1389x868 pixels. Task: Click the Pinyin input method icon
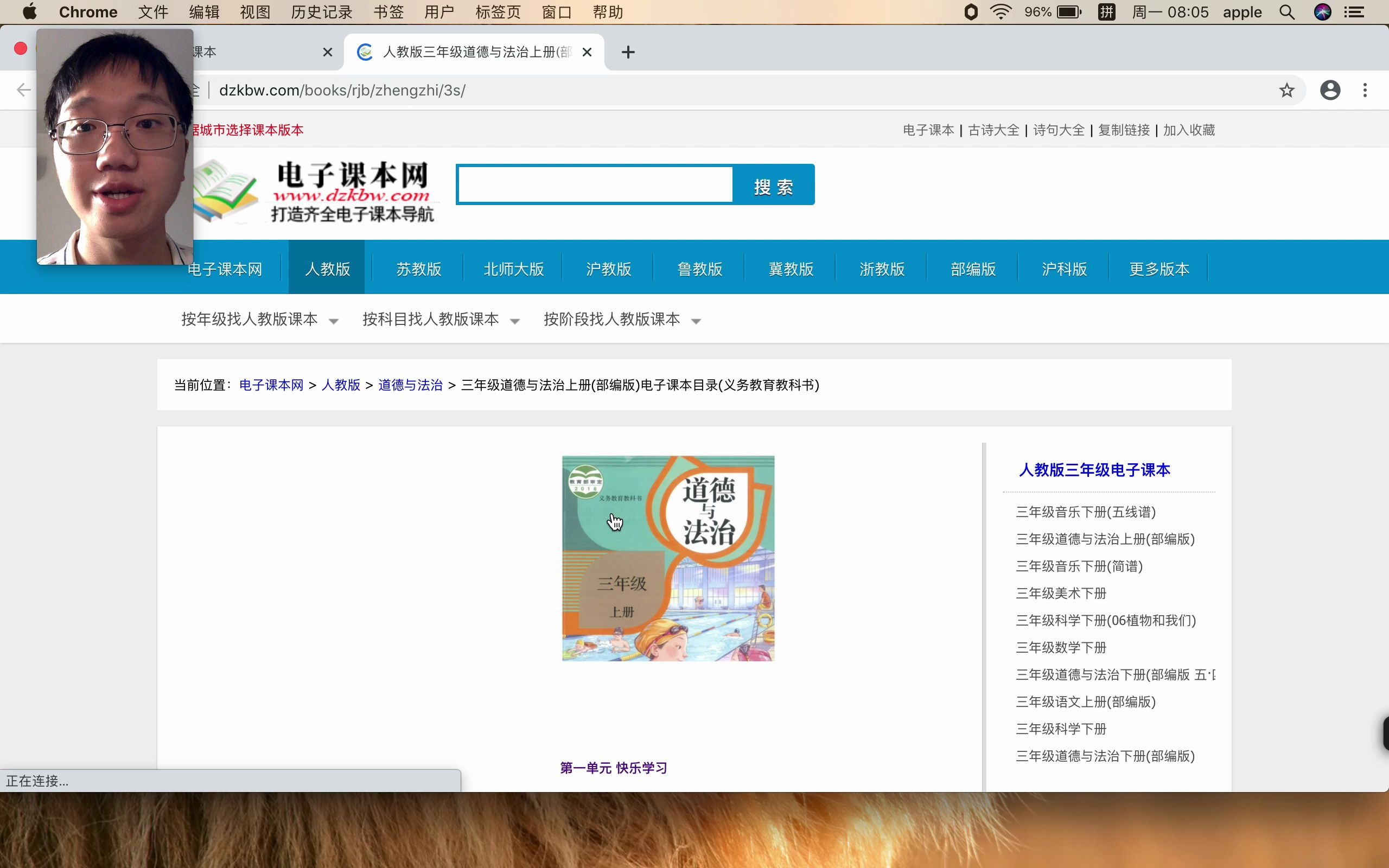pos(1106,12)
